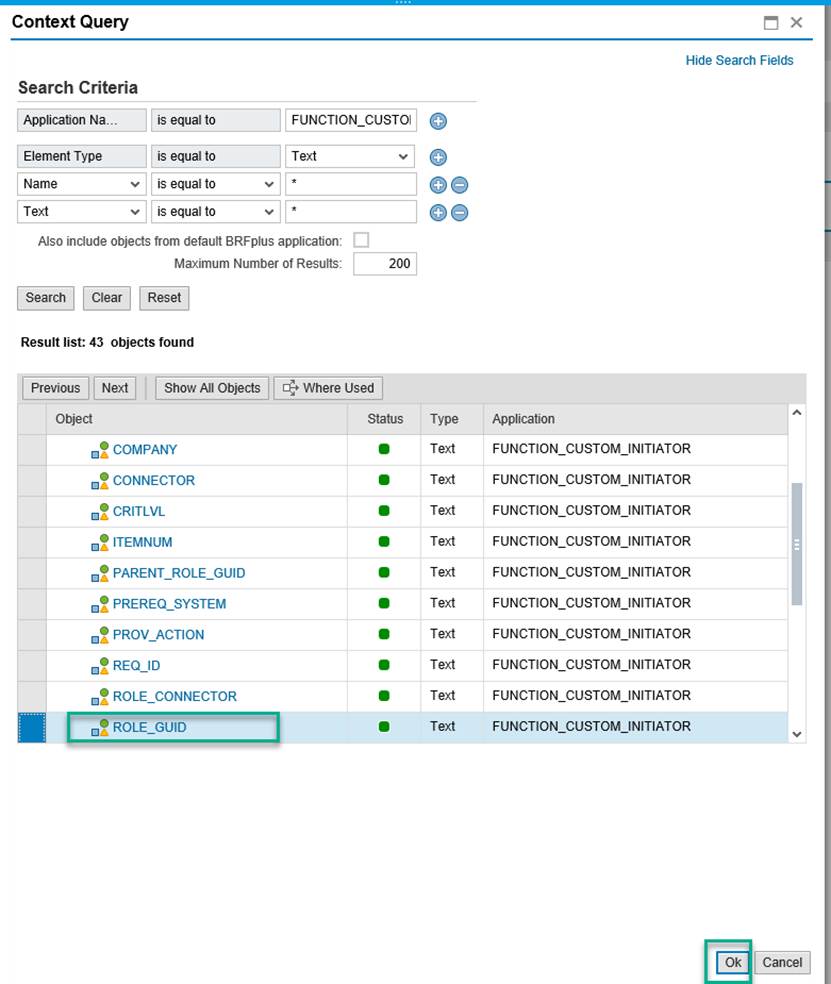
Task: Enable include objects from default BRFplus application
Action: click(359, 240)
